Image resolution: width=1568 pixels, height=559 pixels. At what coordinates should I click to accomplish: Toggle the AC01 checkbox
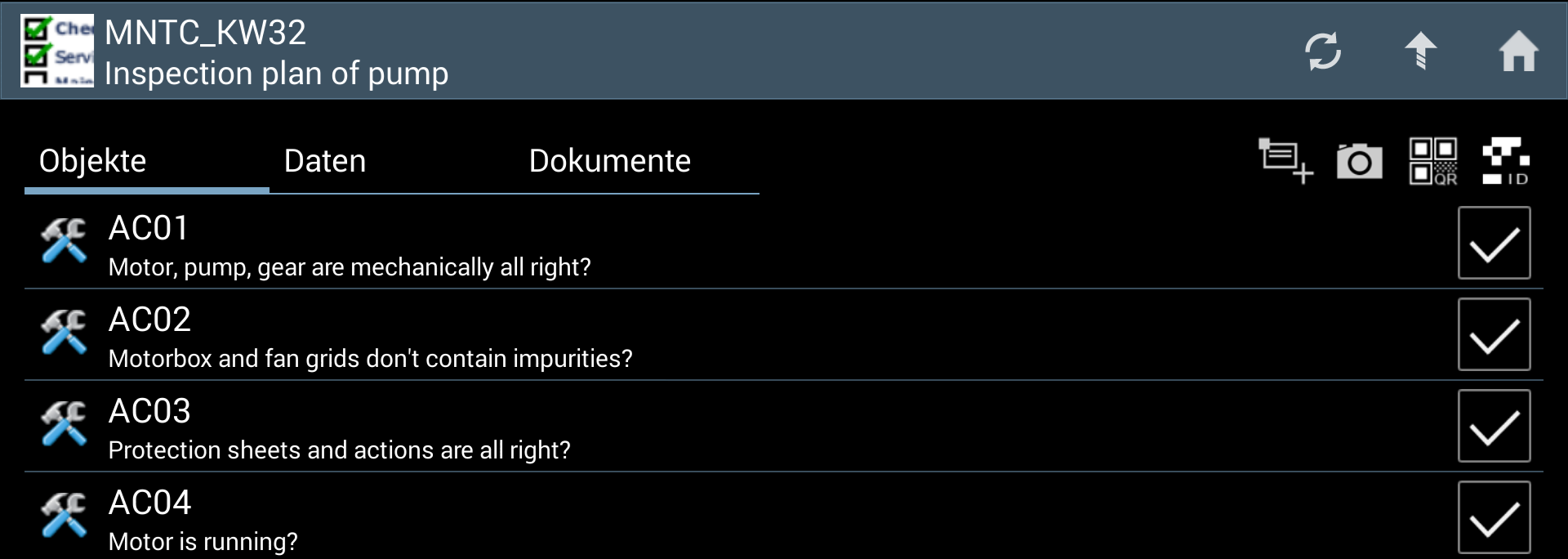coord(1494,243)
